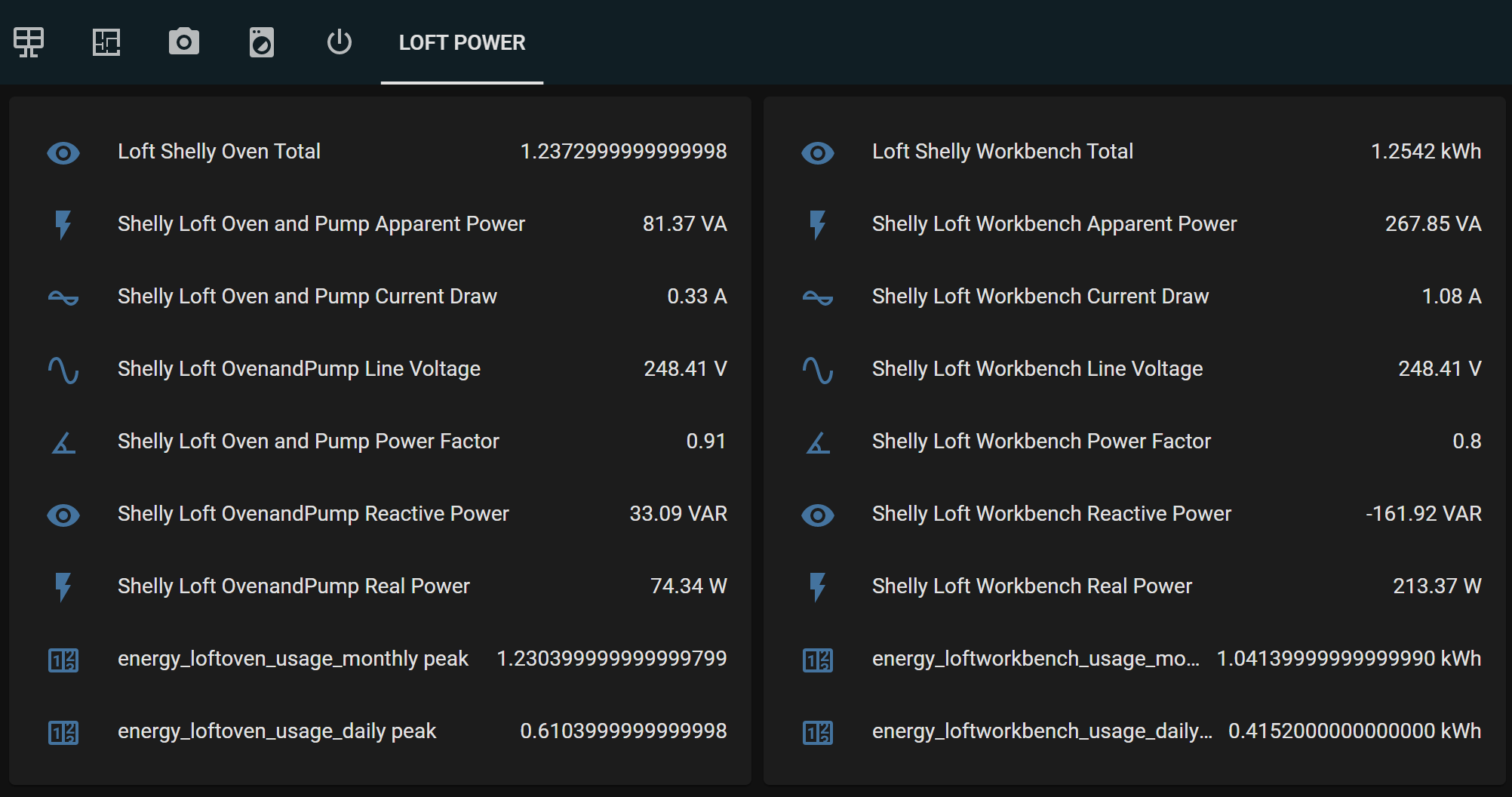Click the 0.33 A value
The image size is (1512, 797).
click(x=697, y=297)
